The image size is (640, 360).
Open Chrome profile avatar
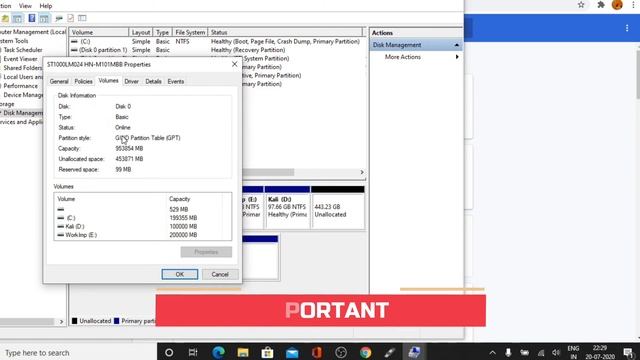[x=617, y=4]
